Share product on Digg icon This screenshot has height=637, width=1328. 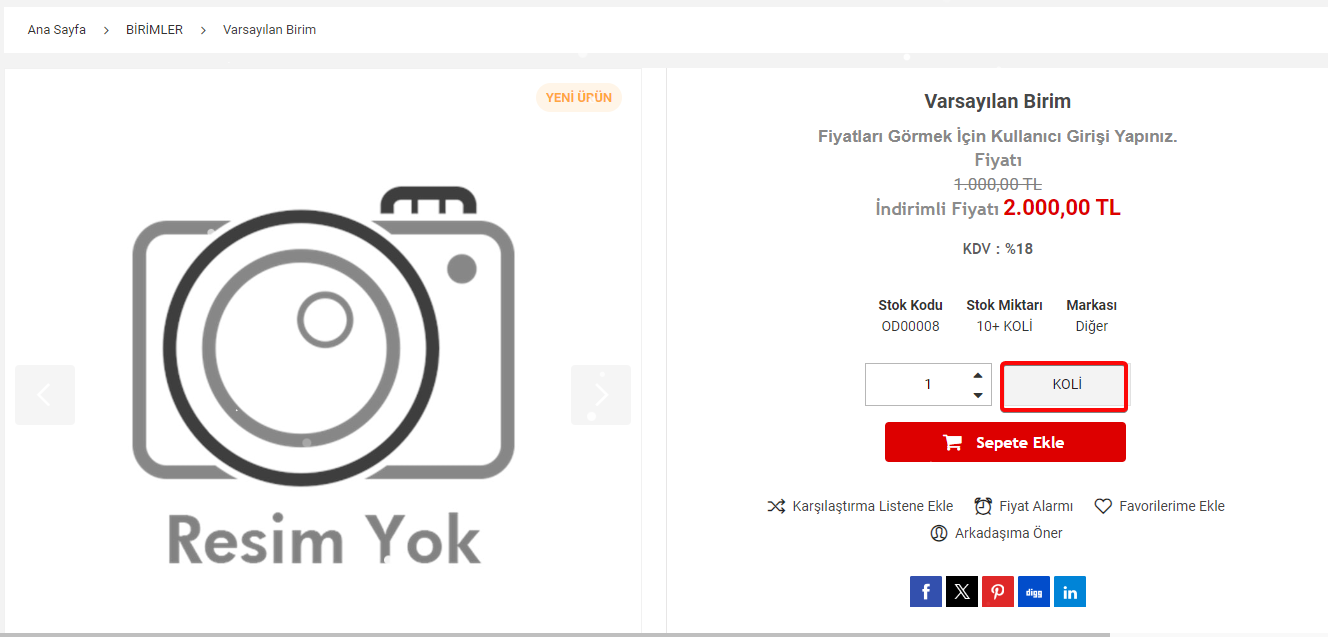[1034, 591]
